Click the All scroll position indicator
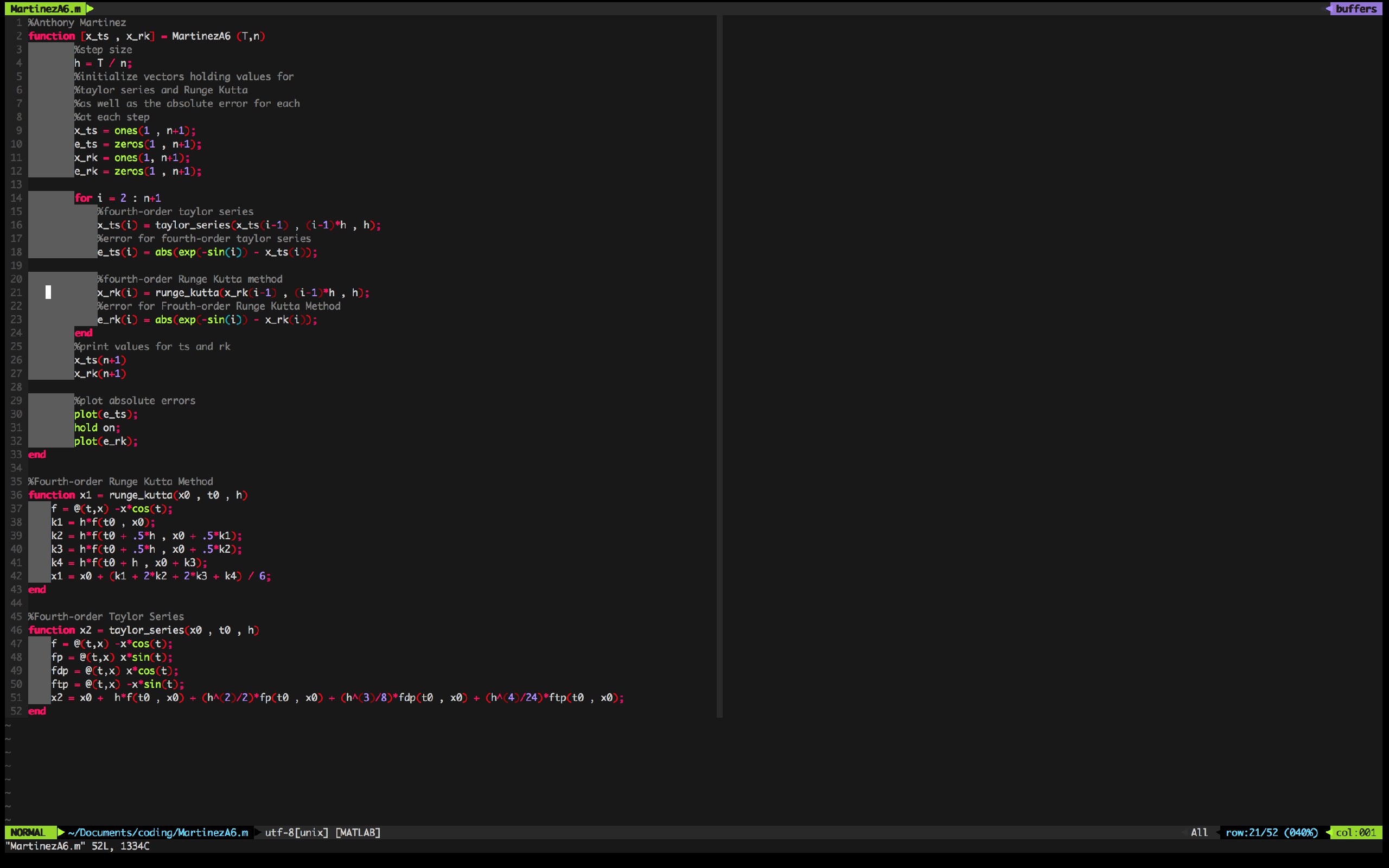Screen dimensions: 1389x868 [1199, 832]
